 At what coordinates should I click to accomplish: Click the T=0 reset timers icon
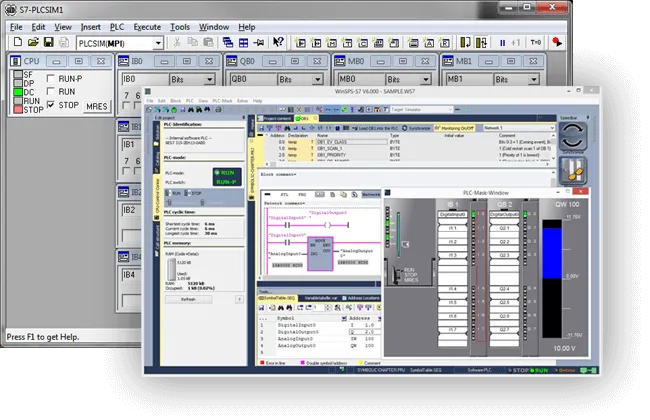[x=536, y=42]
